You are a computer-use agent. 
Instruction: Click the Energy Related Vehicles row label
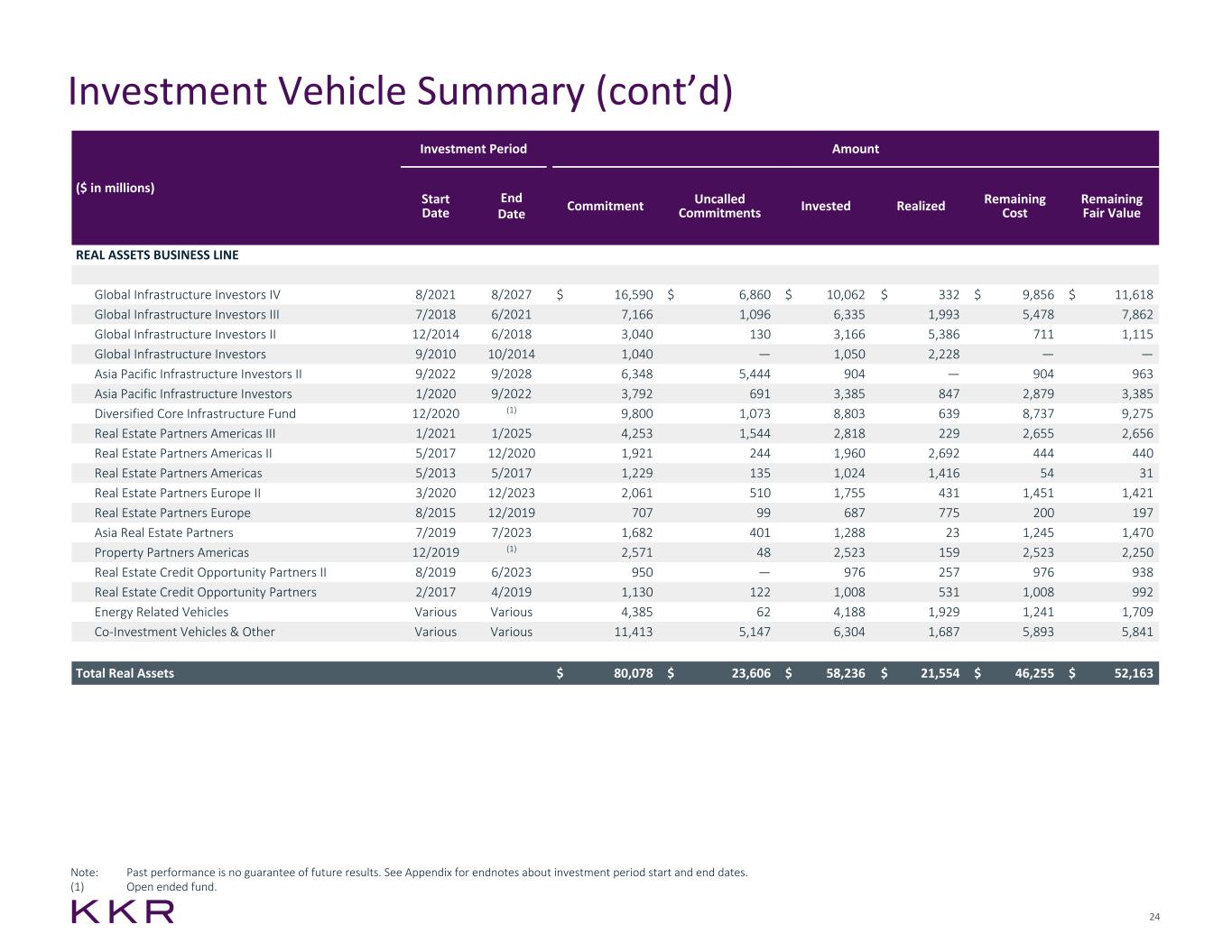pyautogui.click(x=162, y=612)
